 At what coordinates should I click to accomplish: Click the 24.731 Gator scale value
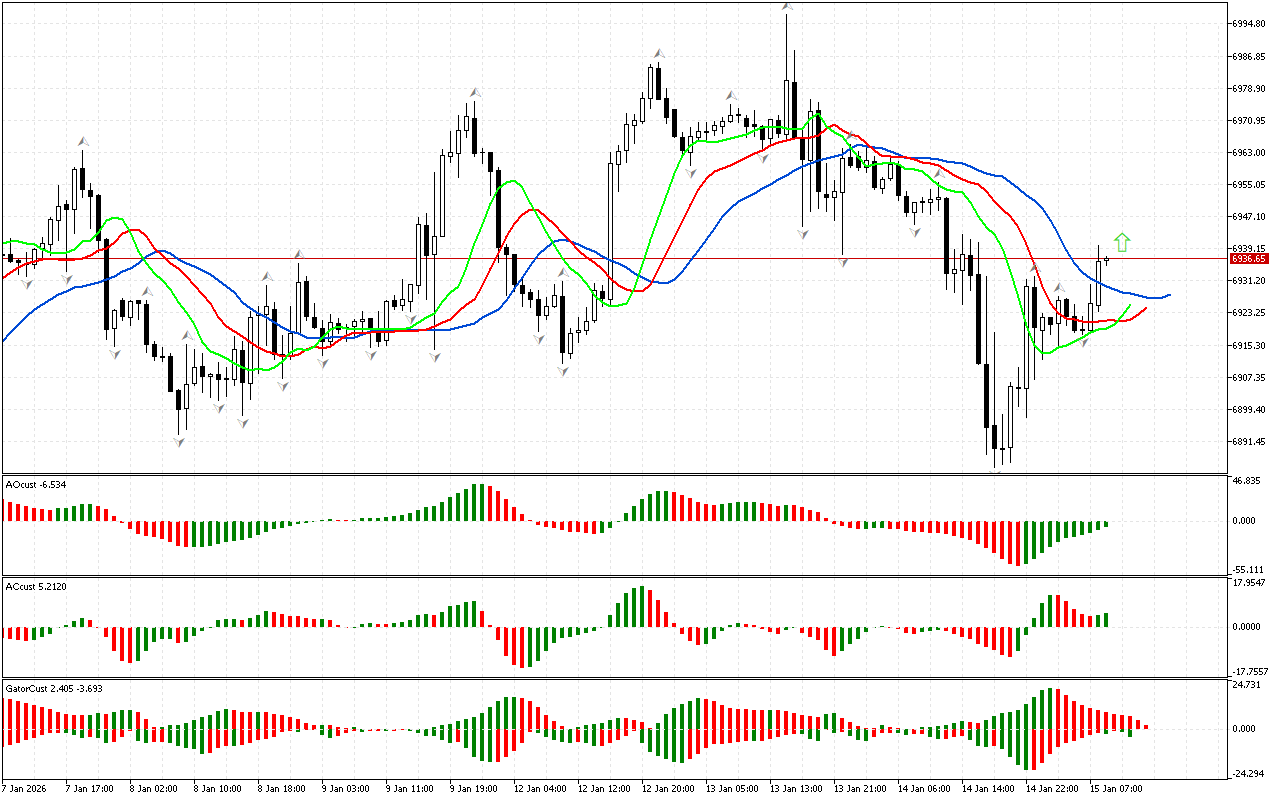(x=1246, y=685)
